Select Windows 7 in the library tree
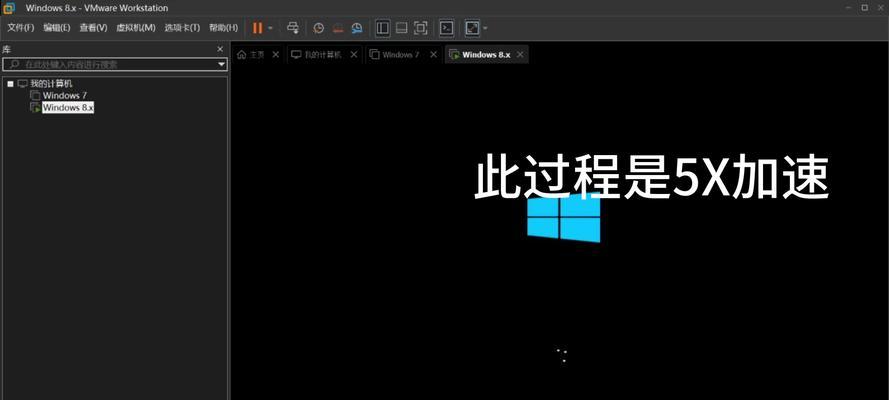Screen dimensions: 889x400 point(65,95)
